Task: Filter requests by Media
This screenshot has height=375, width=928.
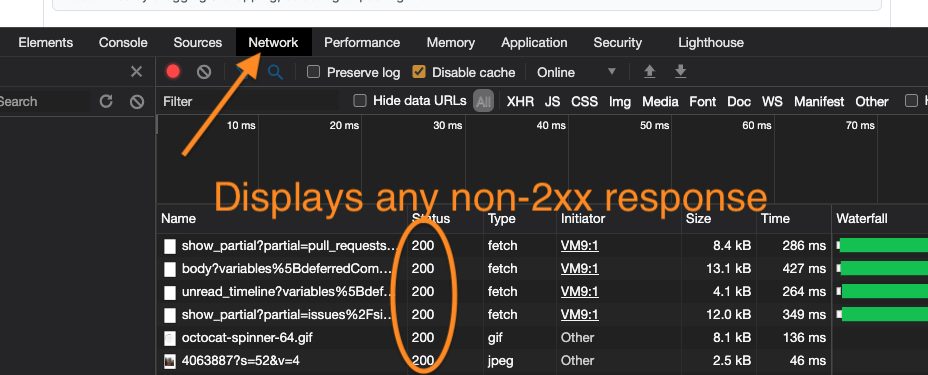Action: coord(660,102)
